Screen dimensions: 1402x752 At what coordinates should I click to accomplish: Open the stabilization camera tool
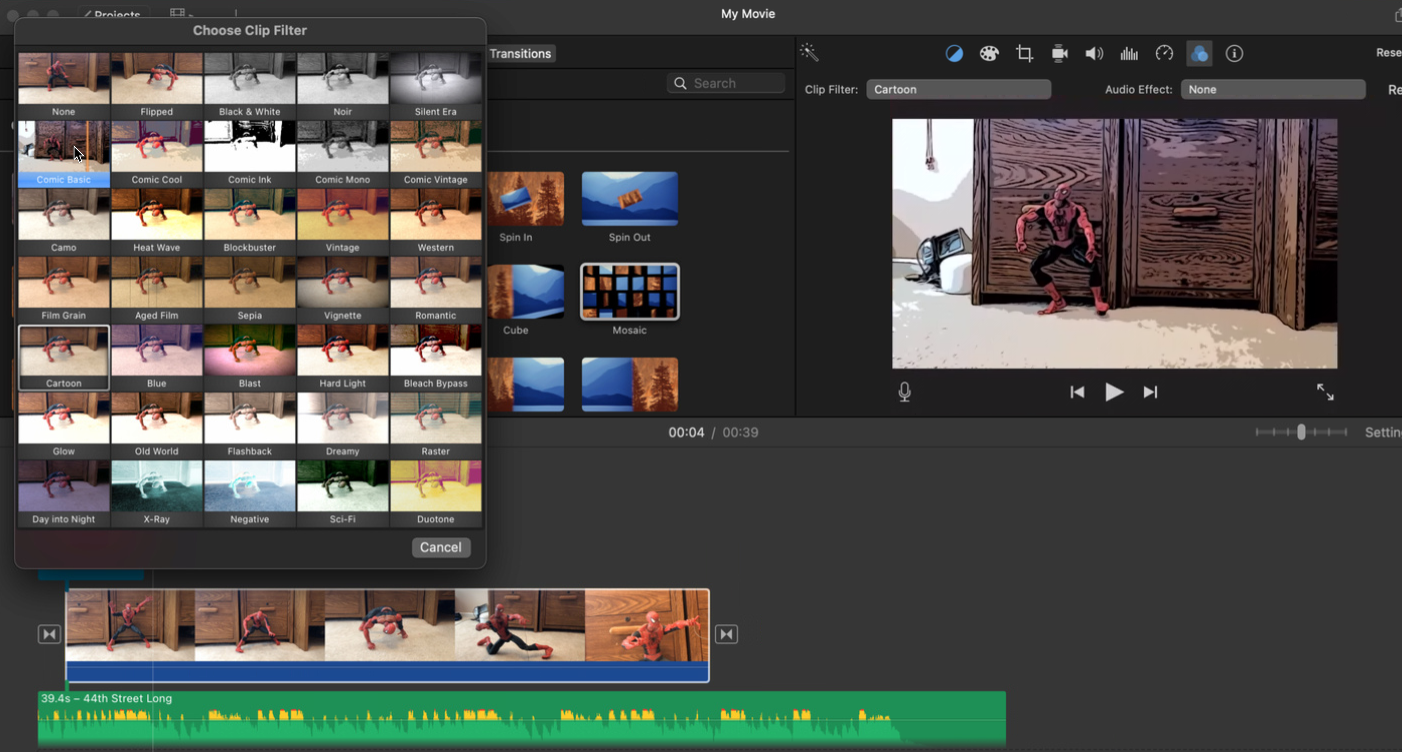point(1059,54)
